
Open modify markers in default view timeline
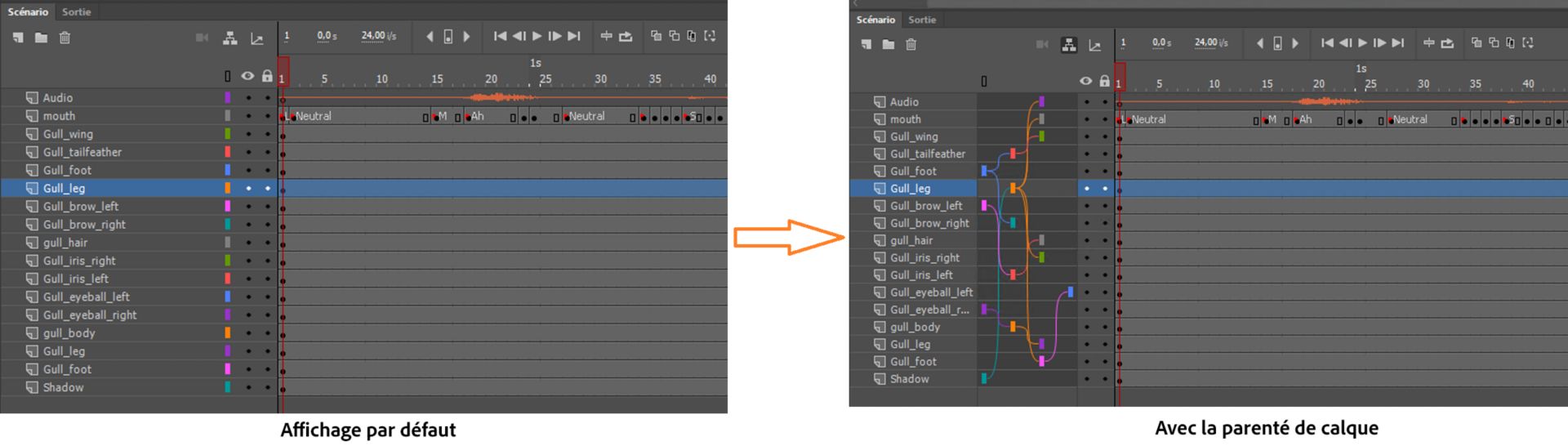(x=710, y=36)
